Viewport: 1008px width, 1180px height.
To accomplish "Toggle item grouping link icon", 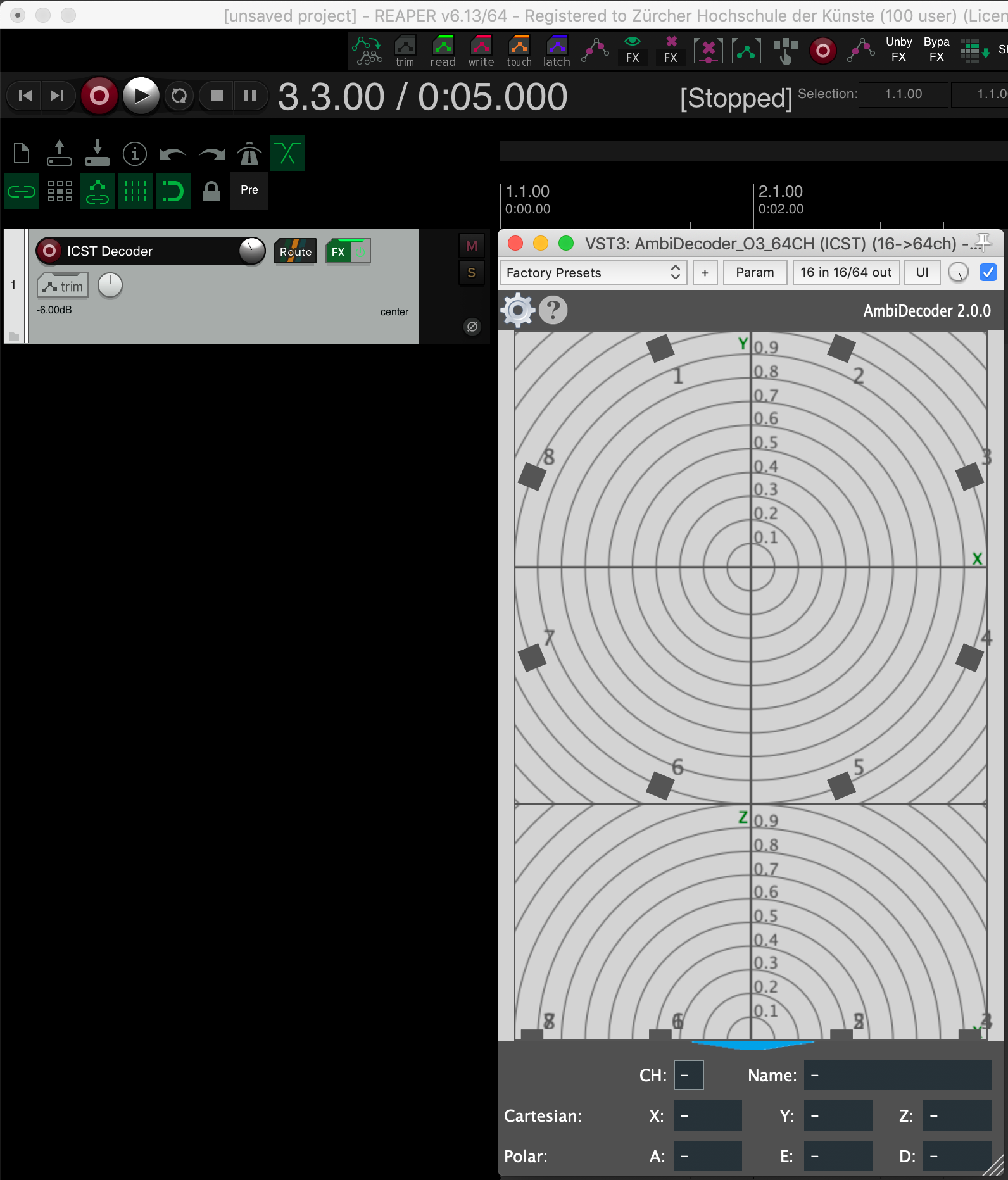I will point(22,191).
